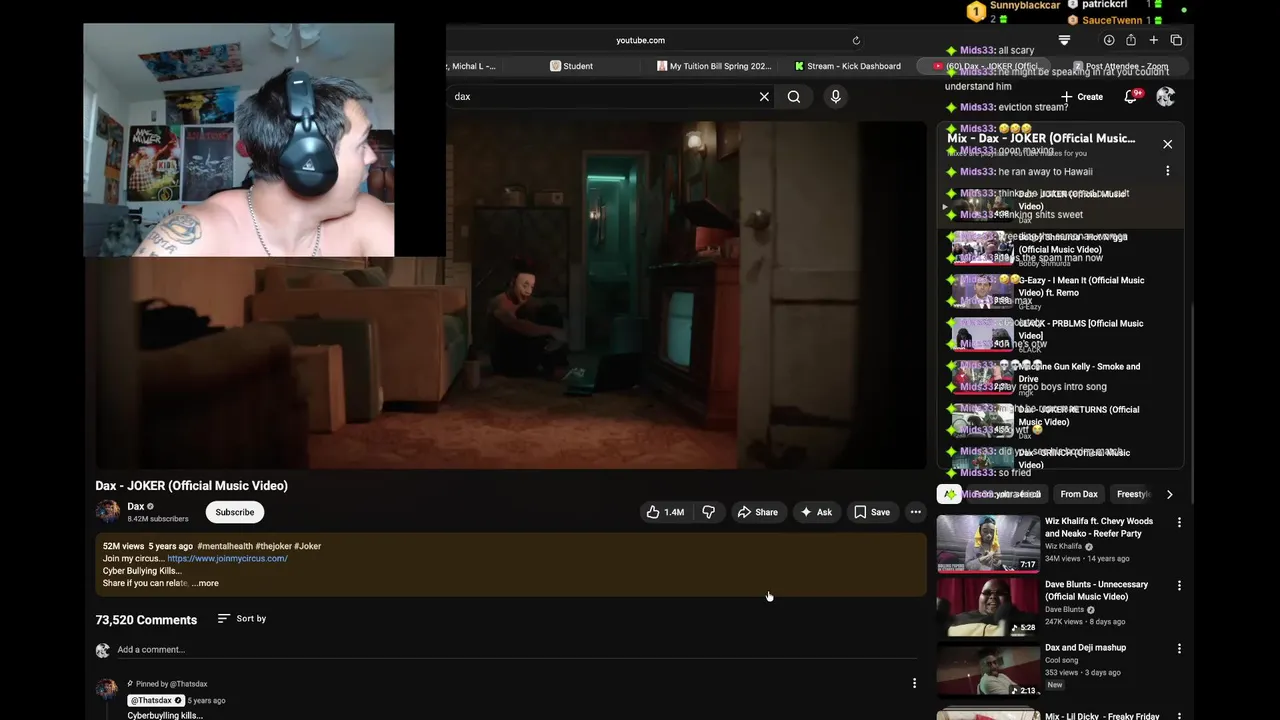Viewport: 1280px width, 720px height.
Task: Select the From Dax filter chip
Action: pos(1079,494)
